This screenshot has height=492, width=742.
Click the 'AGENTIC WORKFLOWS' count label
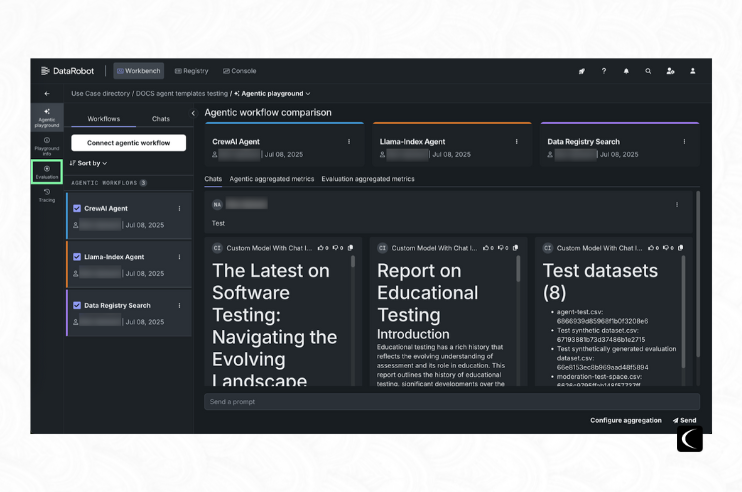coord(143,183)
